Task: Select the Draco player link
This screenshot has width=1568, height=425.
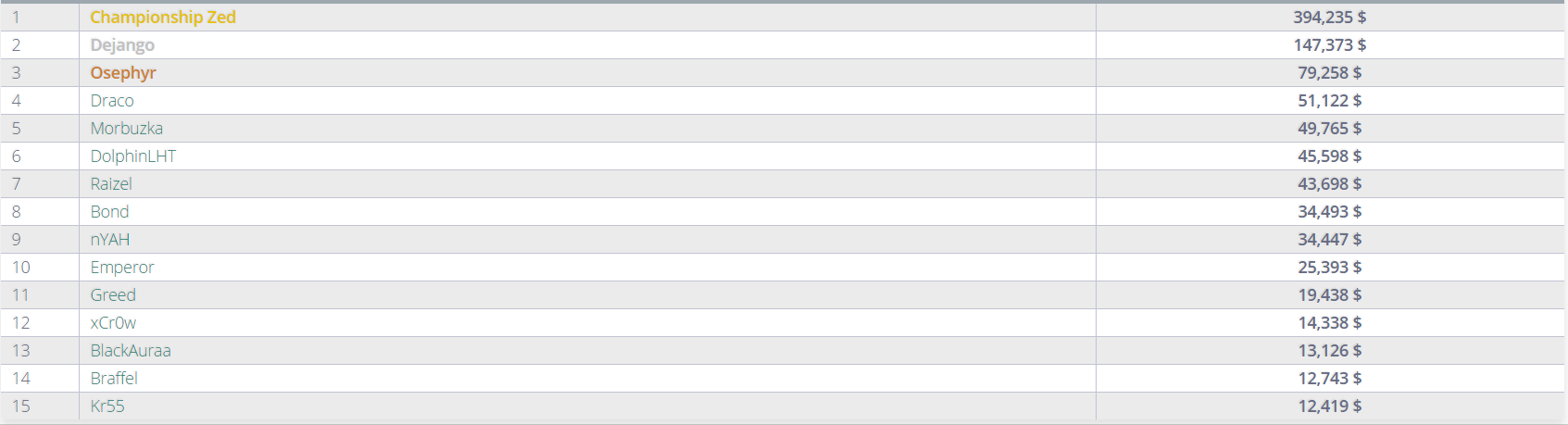Action: click(112, 101)
